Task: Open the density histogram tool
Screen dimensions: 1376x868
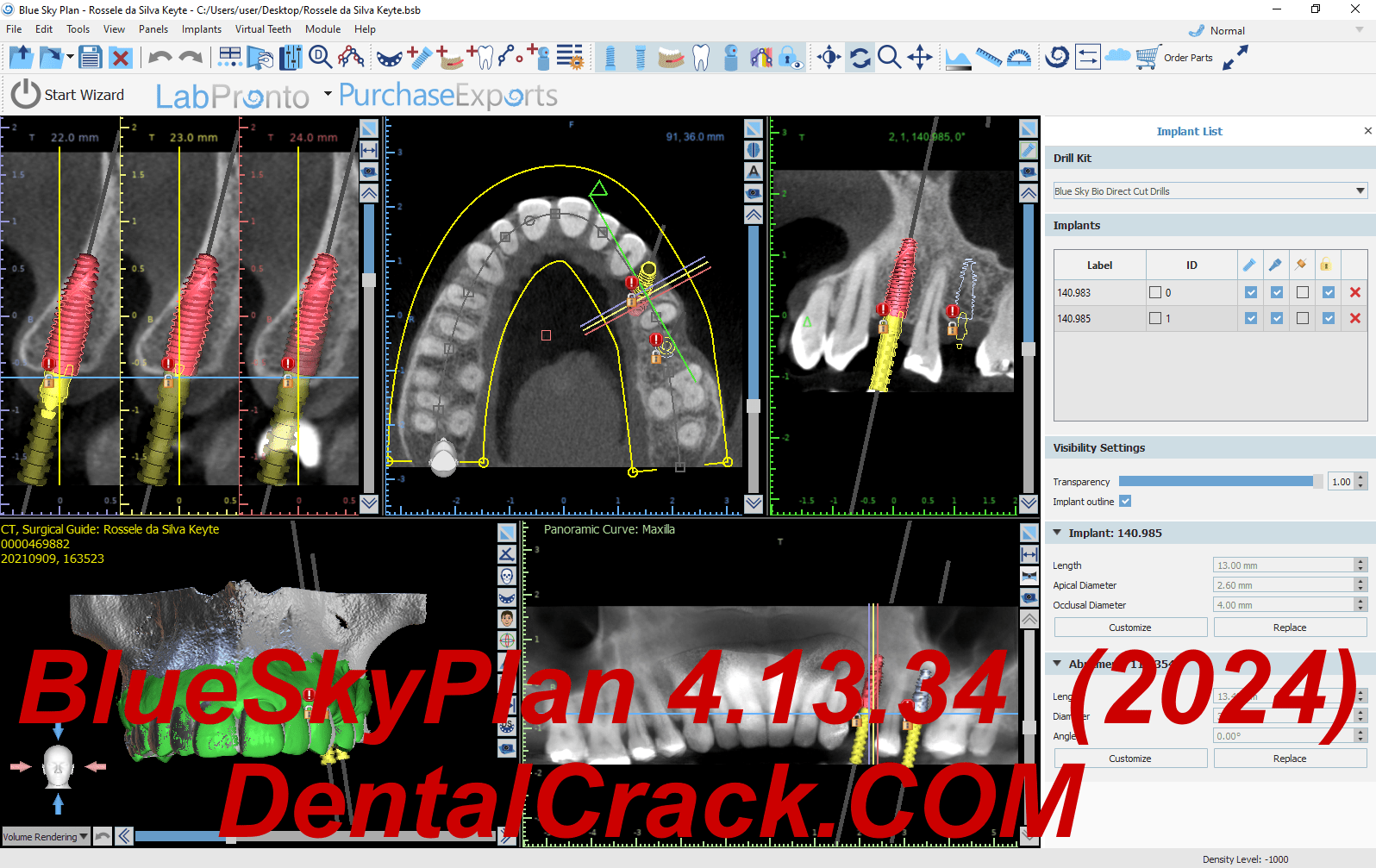Action: point(958,58)
